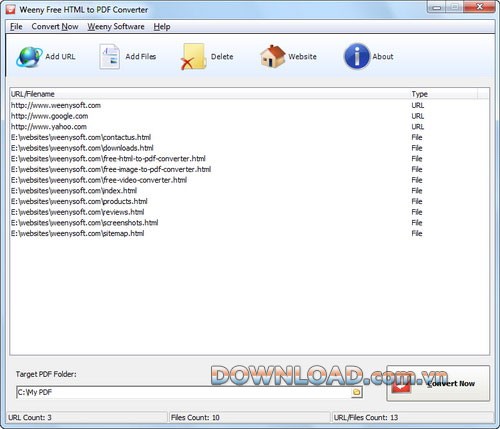Image resolution: width=500 pixels, height=429 pixels.
Task: Click the Convert Now button
Action: tap(438, 383)
